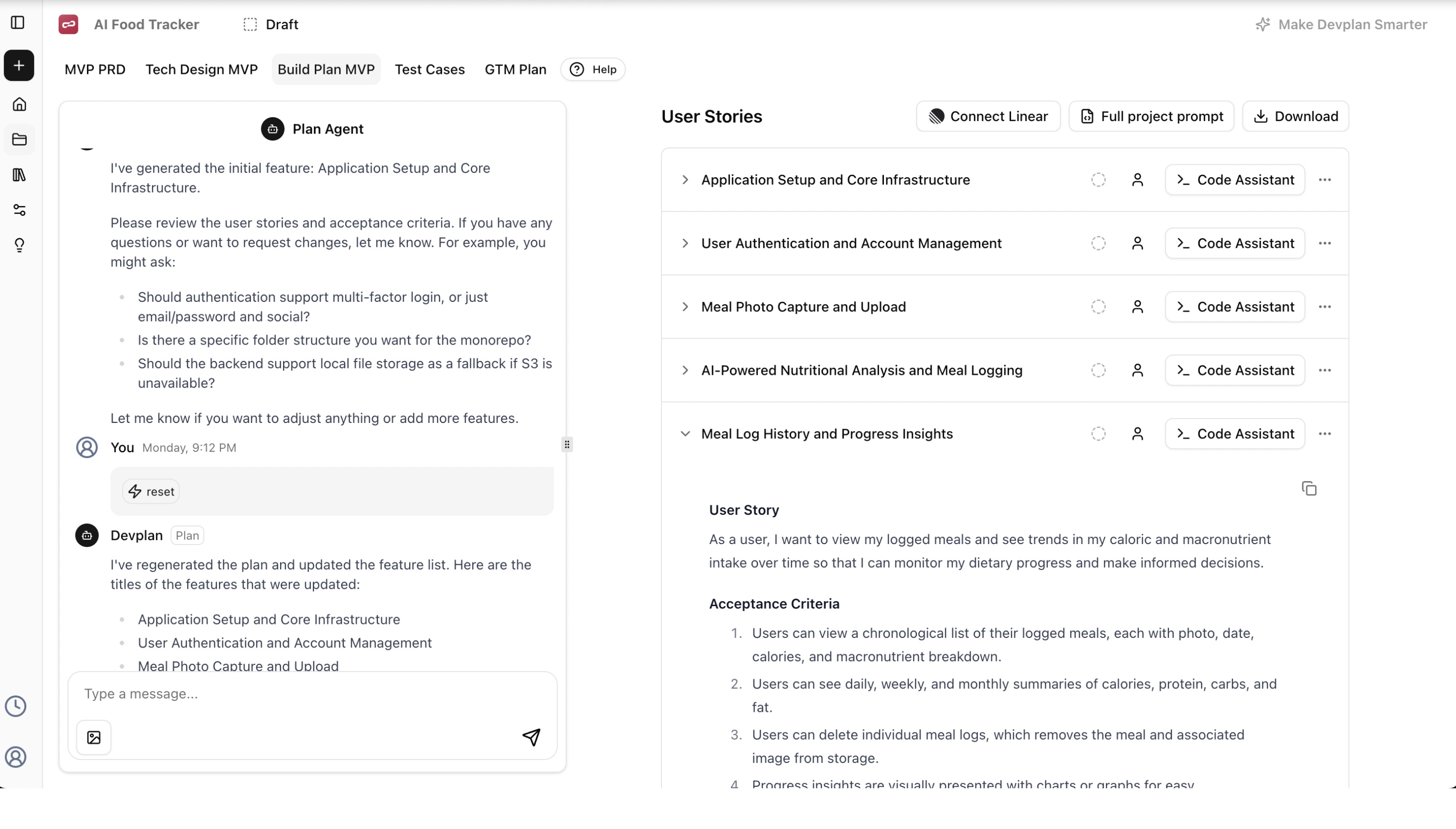Assign user on AI-Powered Nutritional Analysis story
Screen dimensions: 1456x829
1138,371
